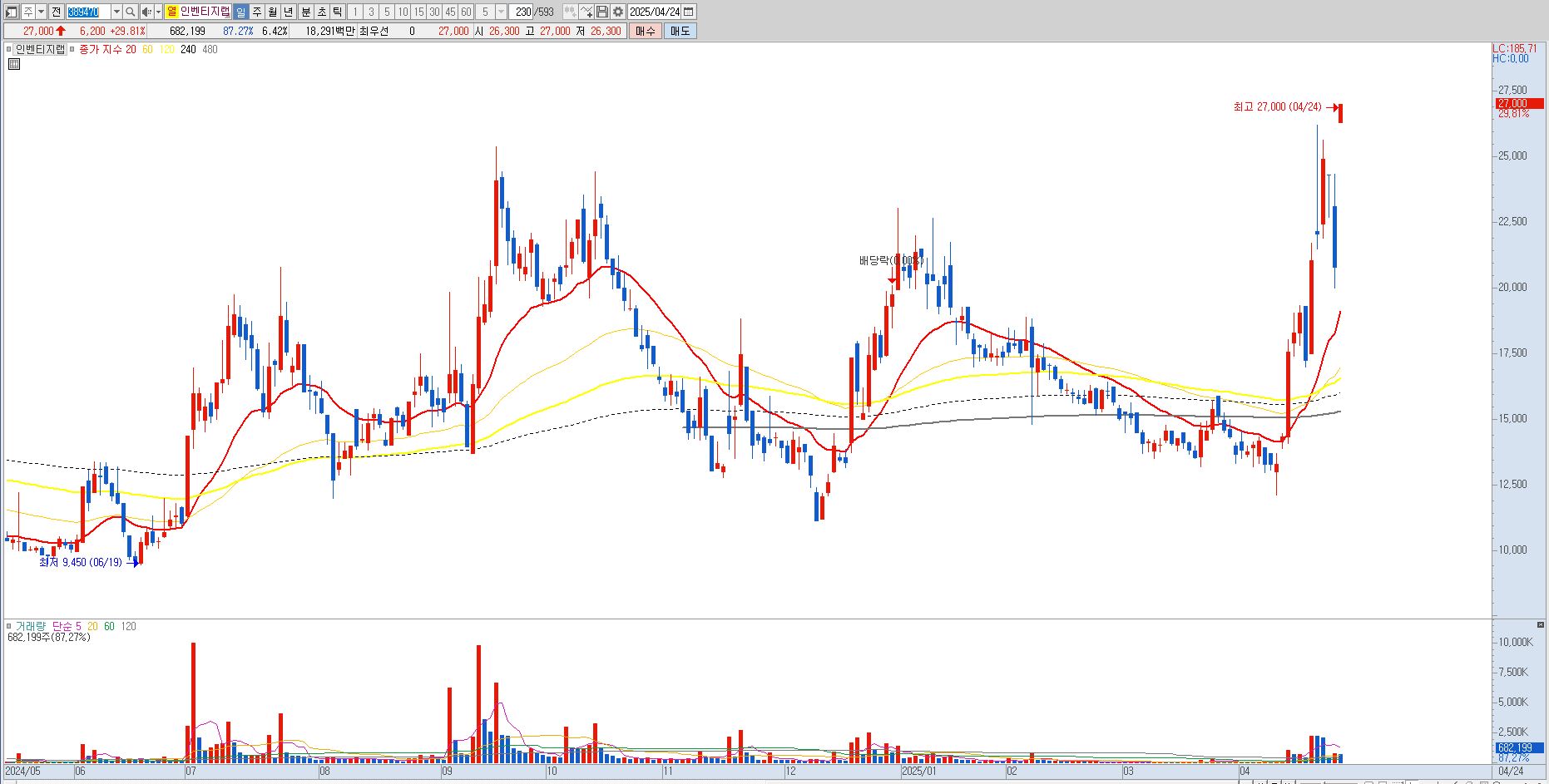Expand the 주 market type dropdown arrow
This screenshot has height=784, width=1549.
pos(41,12)
